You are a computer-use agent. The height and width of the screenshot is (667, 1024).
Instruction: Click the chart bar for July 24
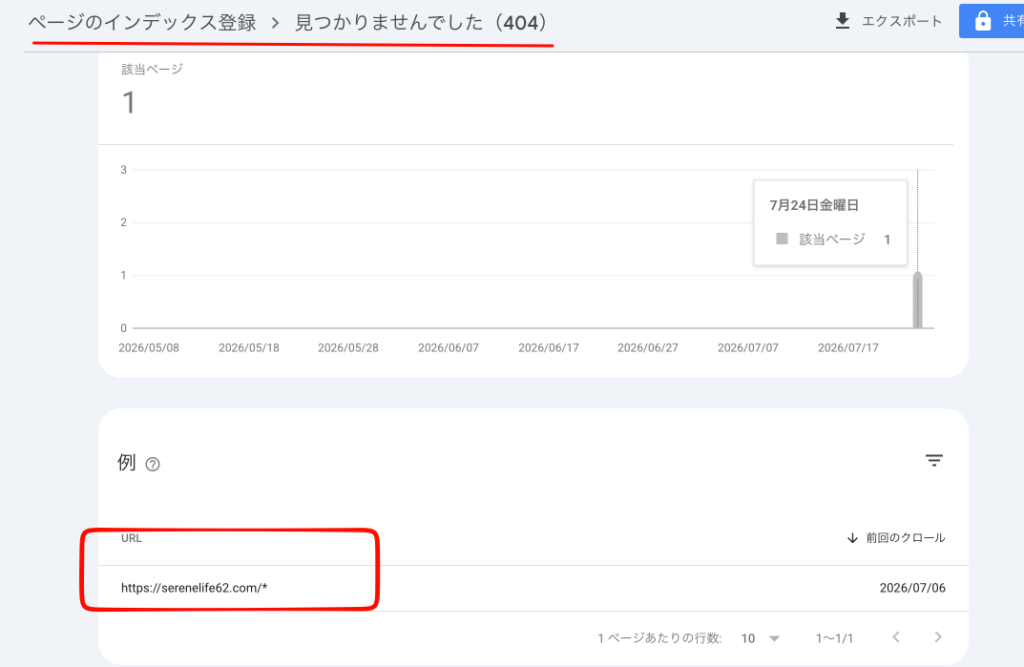(918, 300)
